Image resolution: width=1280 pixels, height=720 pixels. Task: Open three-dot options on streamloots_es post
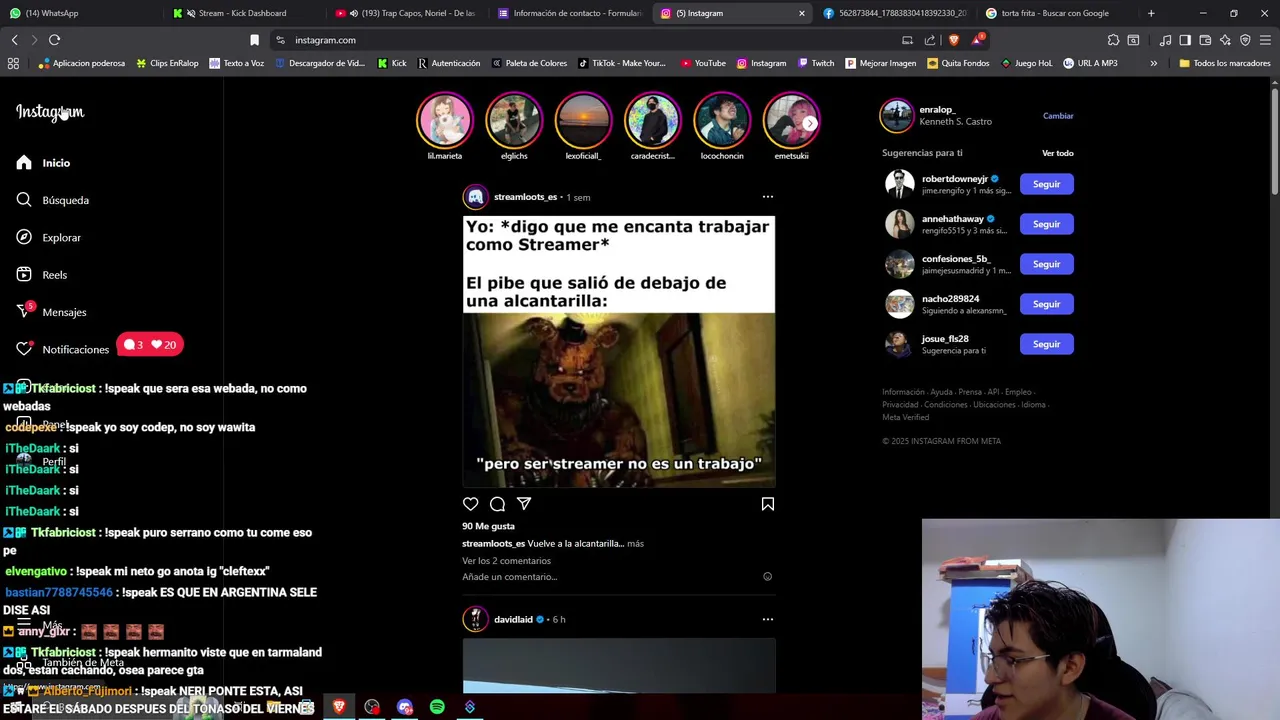767,197
